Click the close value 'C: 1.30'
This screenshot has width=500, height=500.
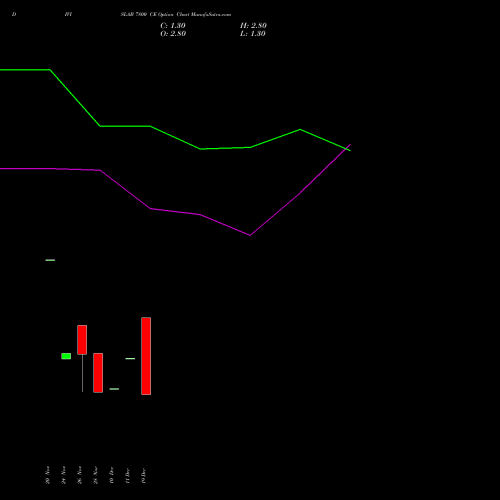tap(173, 26)
